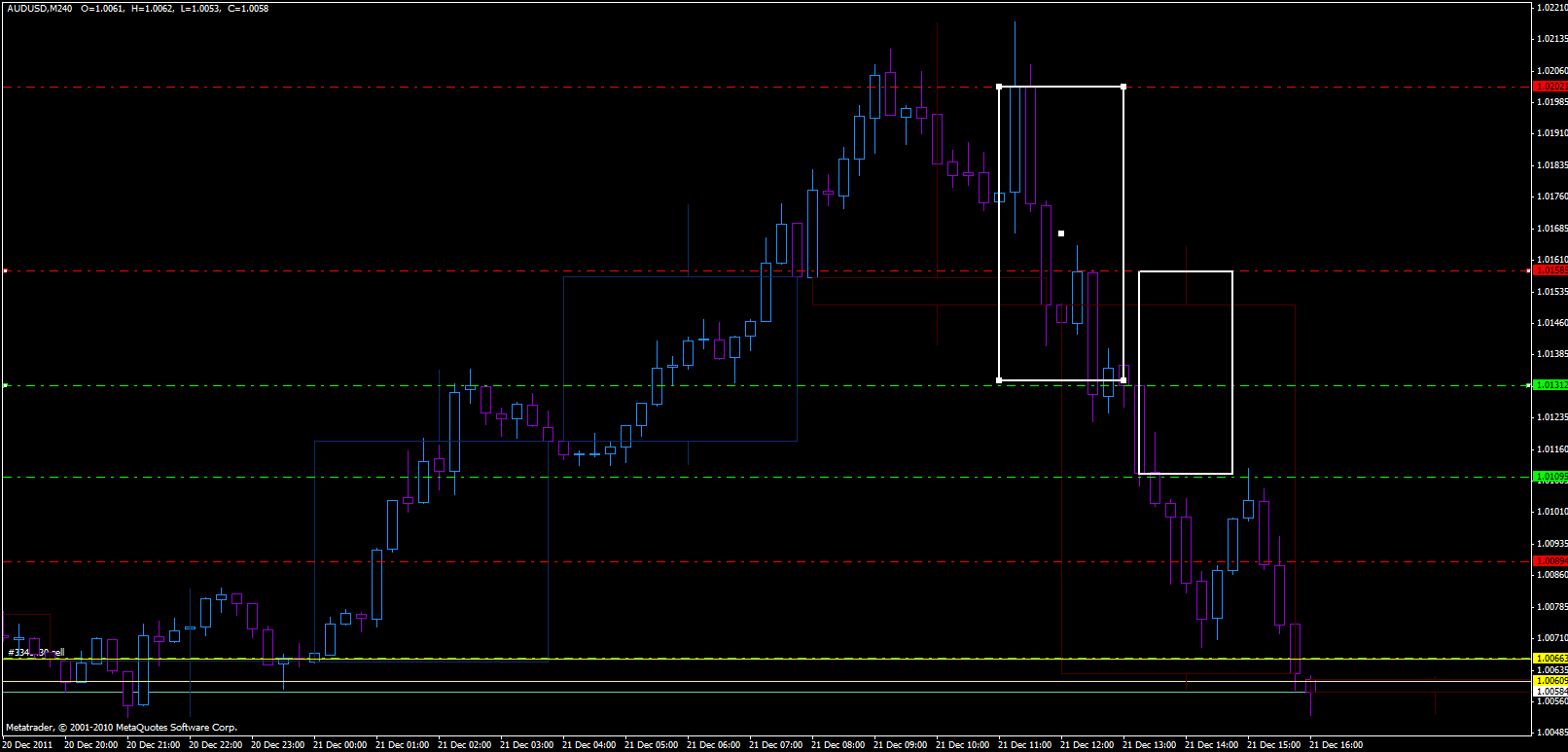Click the 1.00785 price scale value
This screenshot has width=1568, height=752.
click(1551, 607)
